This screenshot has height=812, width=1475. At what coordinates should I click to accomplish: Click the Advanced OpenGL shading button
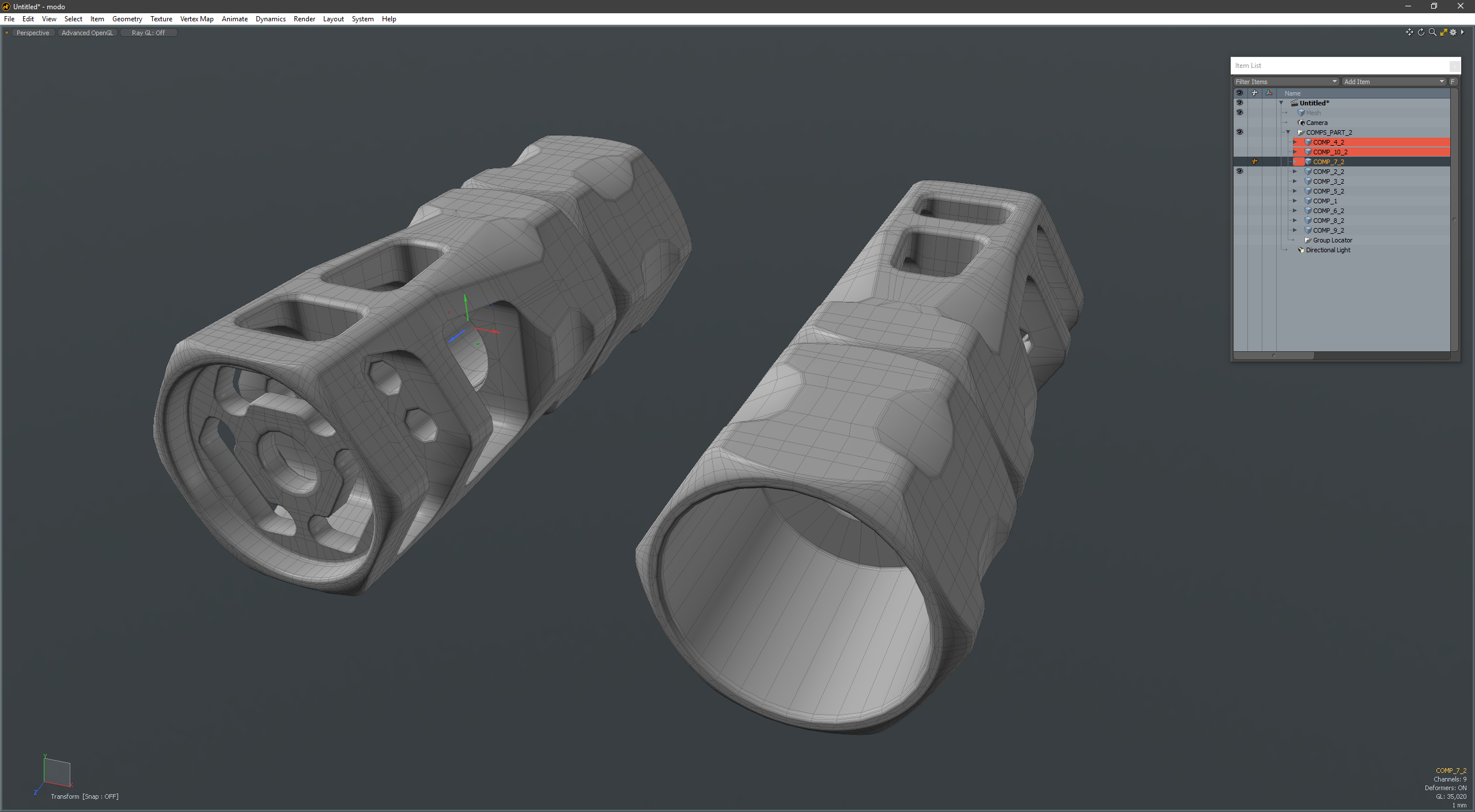(88, 33)
